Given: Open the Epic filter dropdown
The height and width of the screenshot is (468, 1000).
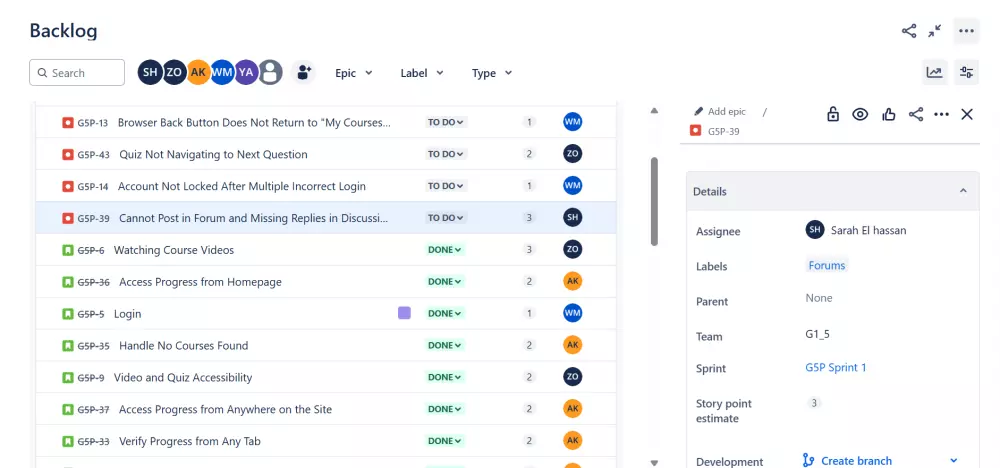Looking at the screenshot, I should (x=354, y=73).
